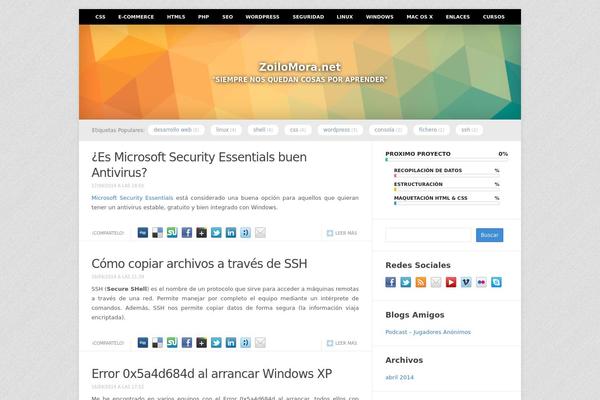
Task: Click the Buscar search button
Action: coord(489,235)
